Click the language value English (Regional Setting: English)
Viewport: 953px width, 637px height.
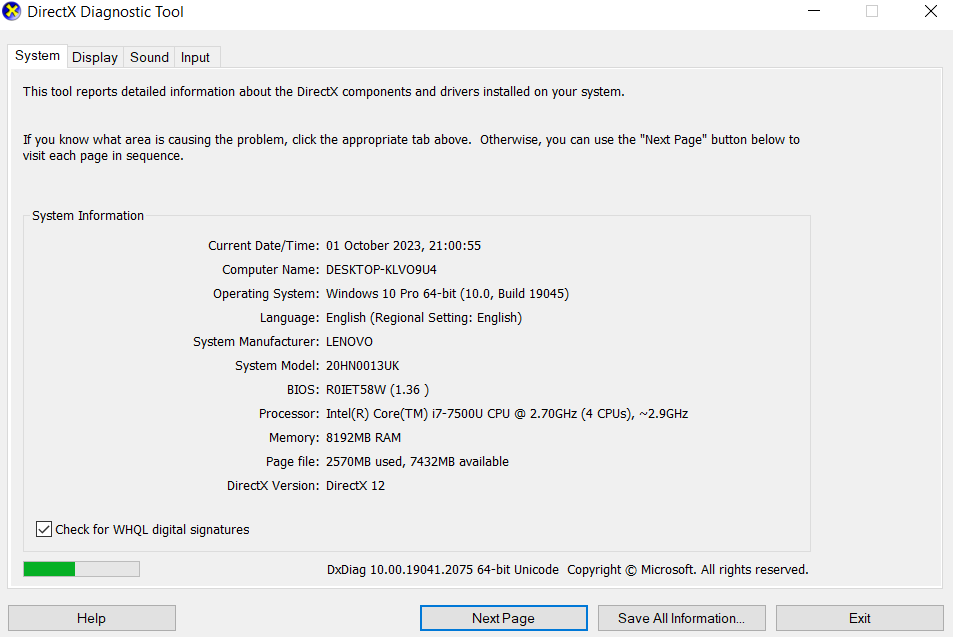[x=424, y=318]
